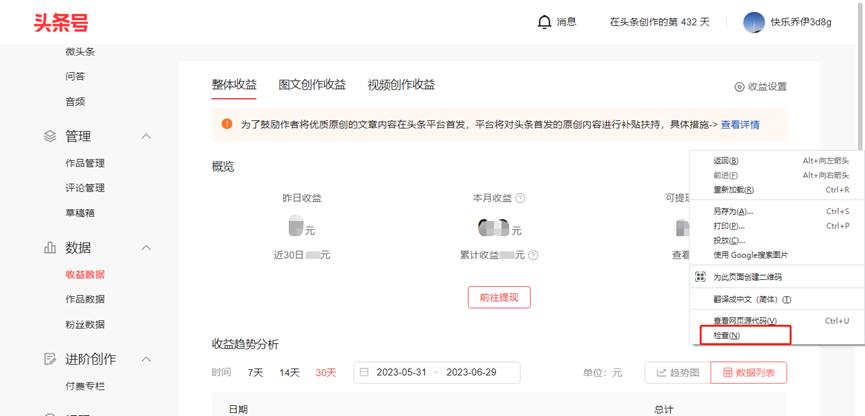Click the 管理 section layers icon
The image size is (865, 416).
pos(50,136)
